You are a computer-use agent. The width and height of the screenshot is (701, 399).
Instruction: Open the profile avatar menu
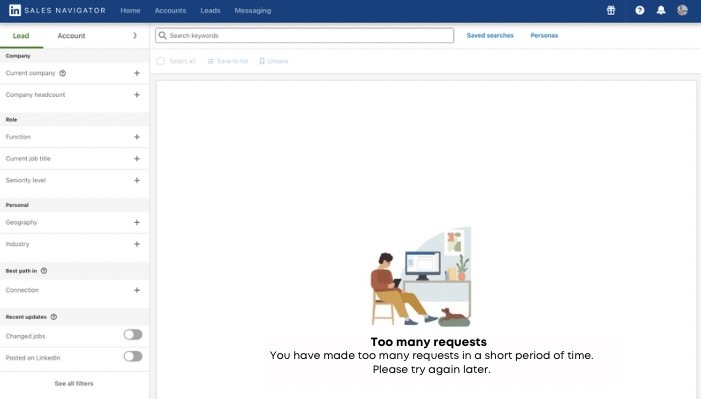[682, 10]
